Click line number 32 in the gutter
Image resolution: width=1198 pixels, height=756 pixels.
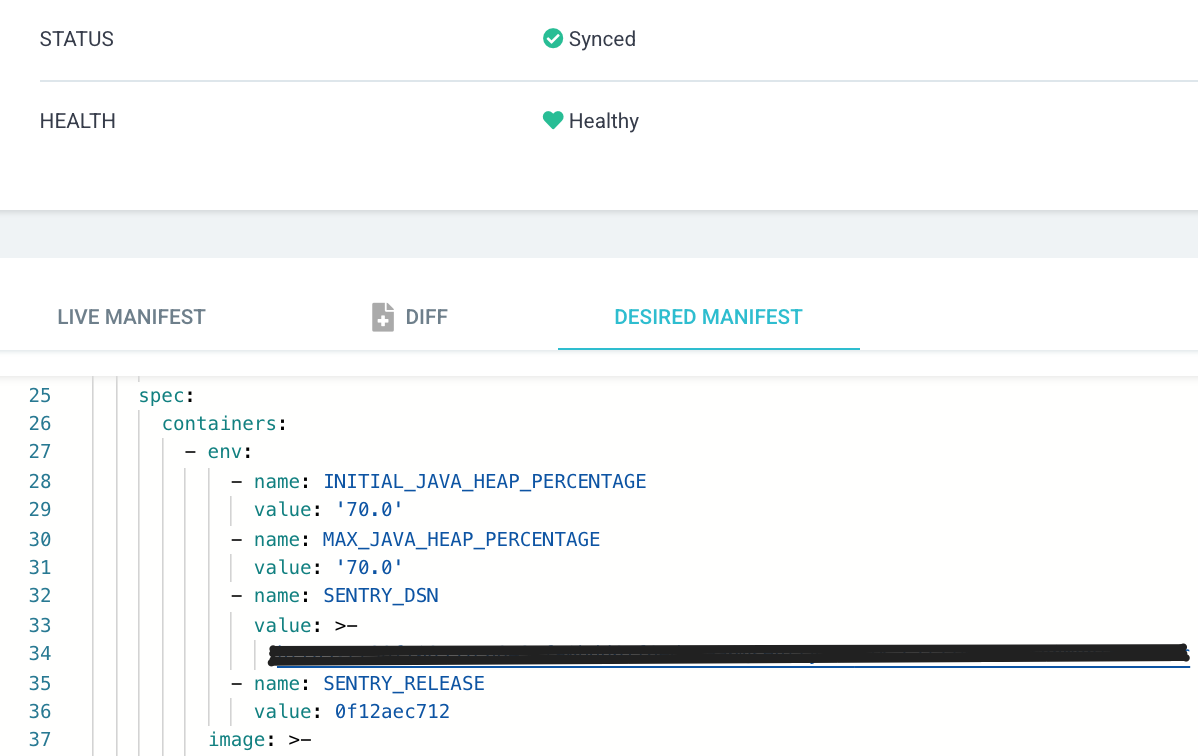(x=40, y=595)
